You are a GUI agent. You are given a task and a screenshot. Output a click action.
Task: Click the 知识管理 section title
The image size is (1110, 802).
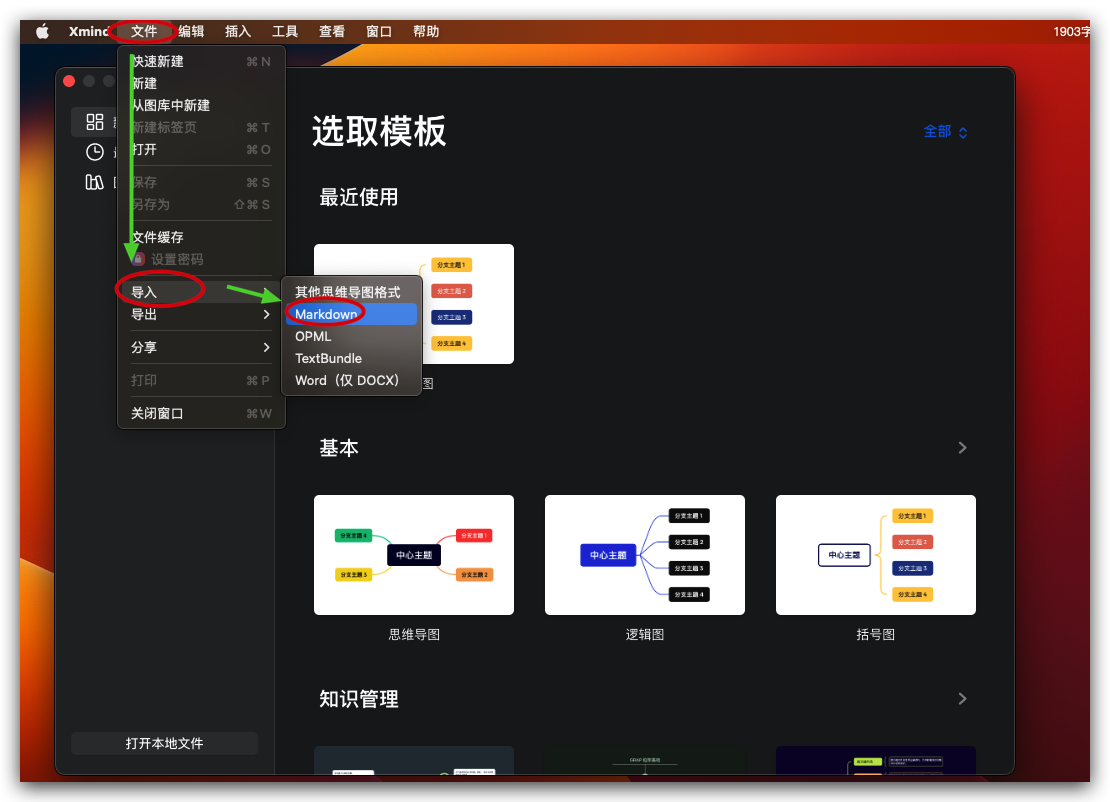pyautogui.click(x=359, y=699)
